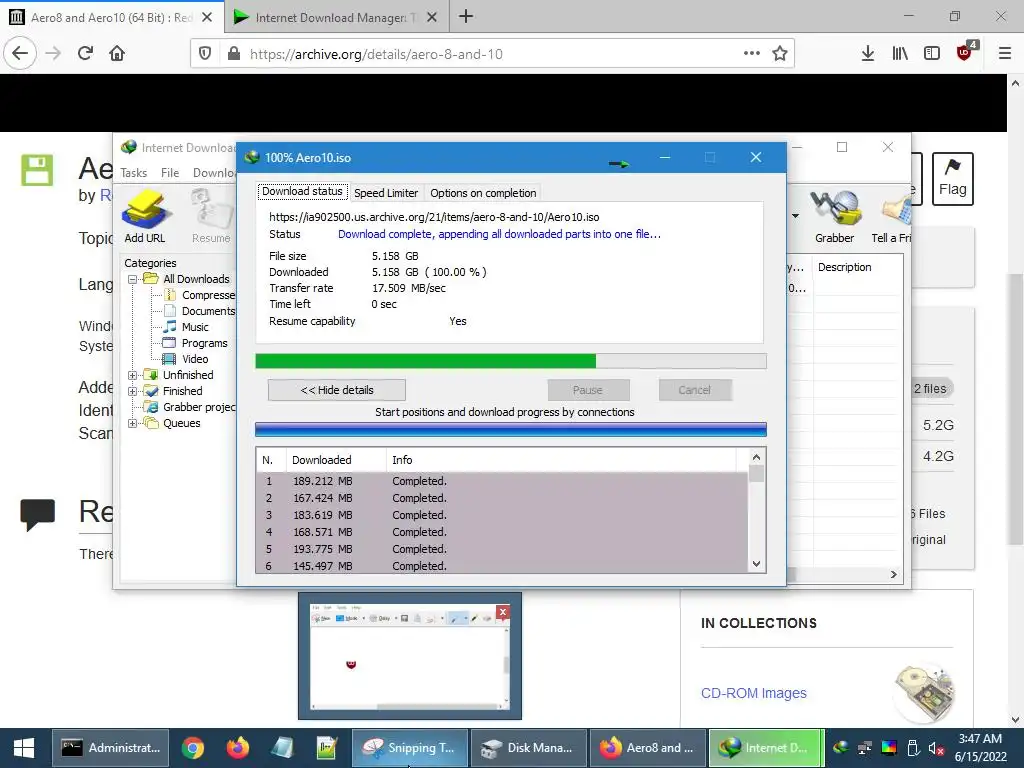This screenshot has height=768, width=1024.
Task: Click right arrow of IDM horizontal scrollbar
Action: click(x=893, y=575)
